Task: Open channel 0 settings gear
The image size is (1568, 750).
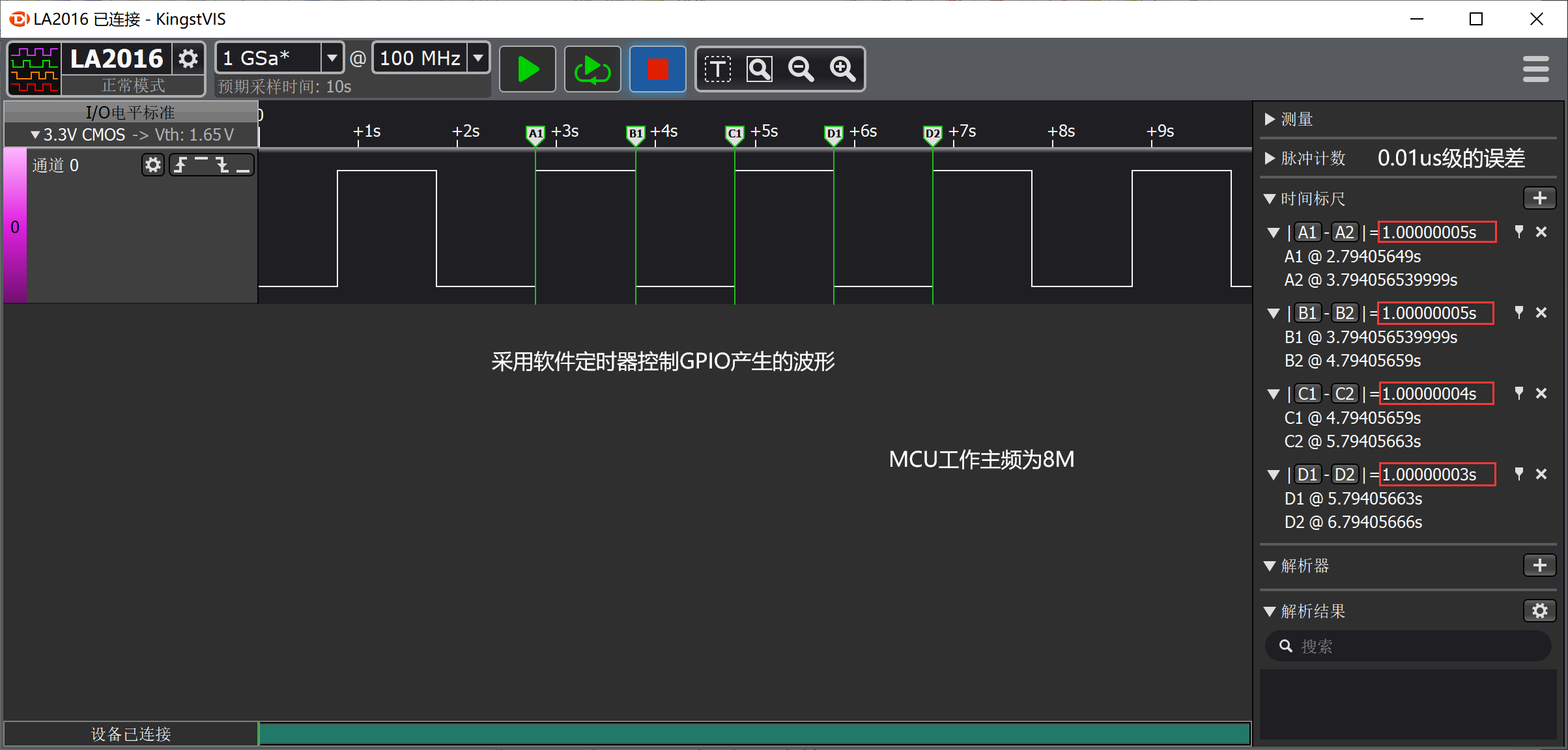Action: pyautogui.click(x=152, y=165)
